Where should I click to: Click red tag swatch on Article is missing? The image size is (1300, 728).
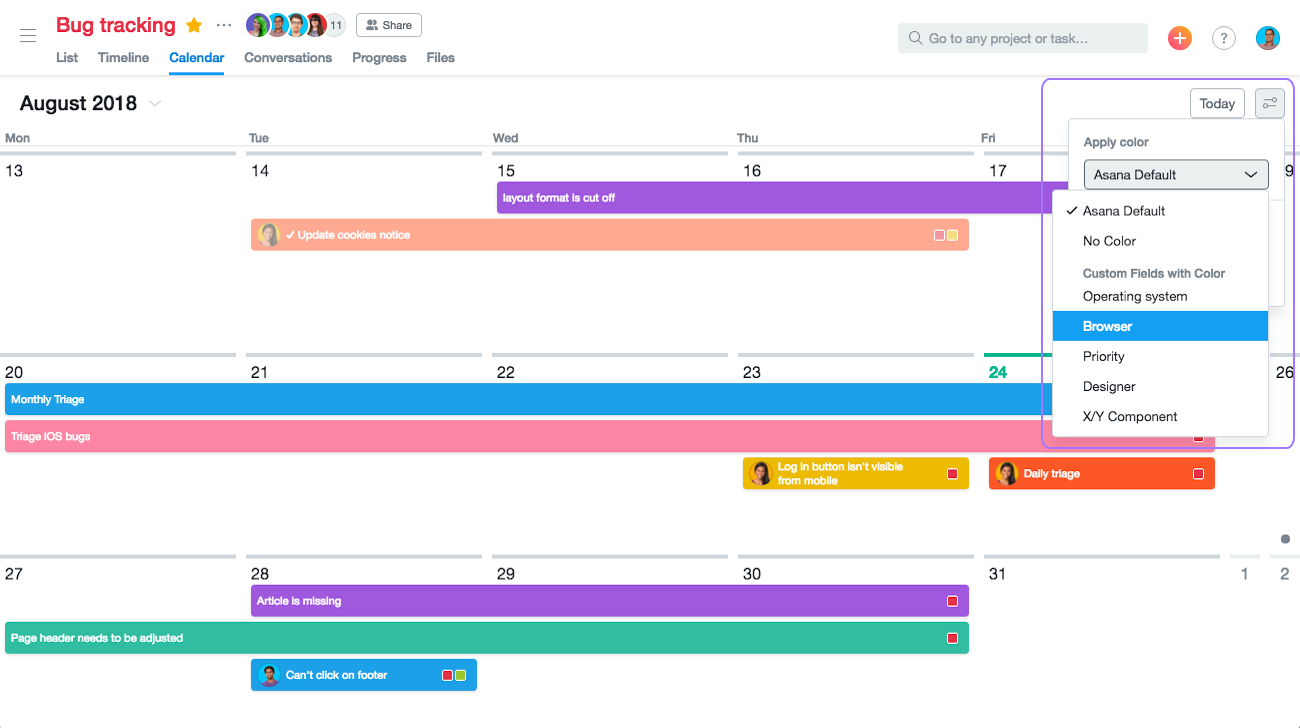point(952,601)
